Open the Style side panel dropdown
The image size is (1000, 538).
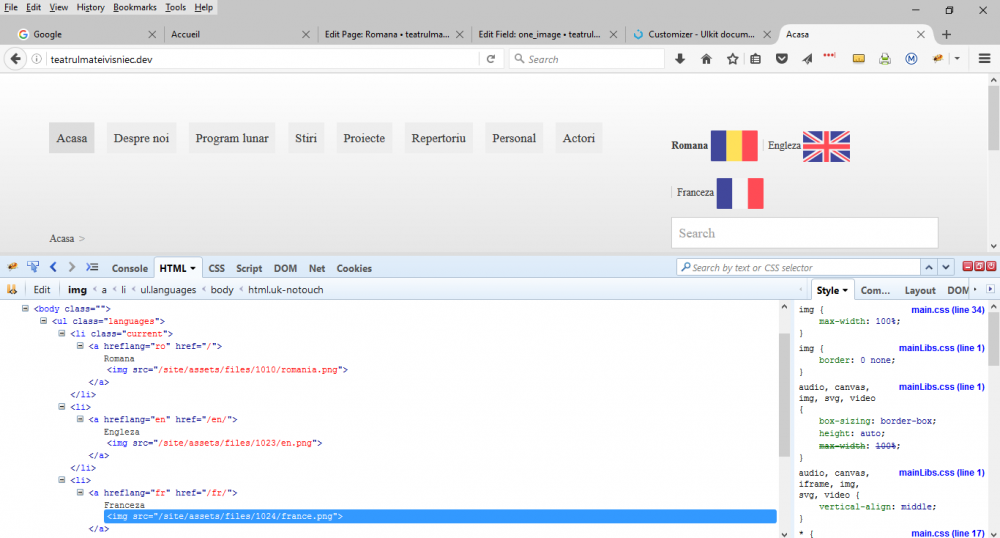tap(845, 290)
